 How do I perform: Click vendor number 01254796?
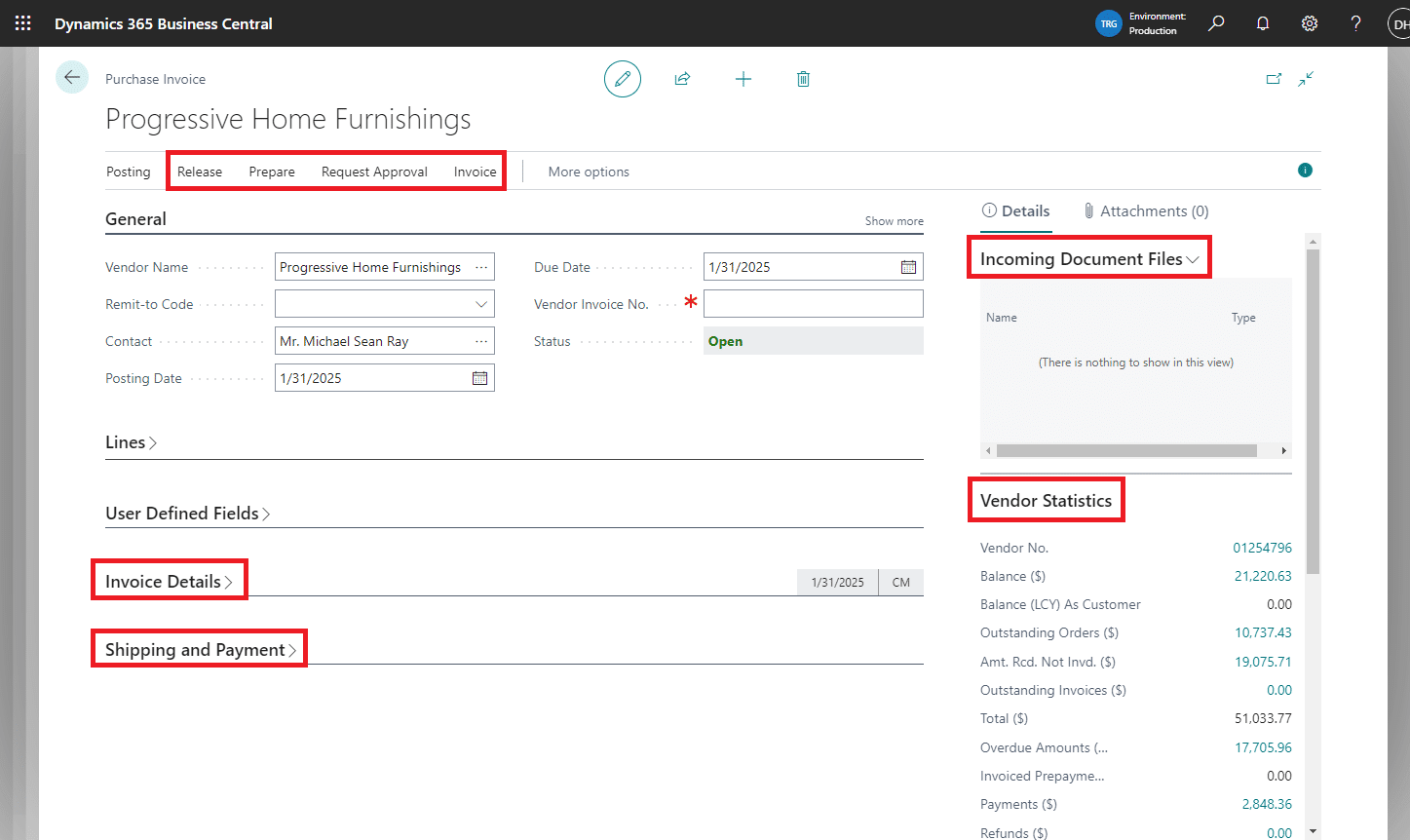point(1262,548)
